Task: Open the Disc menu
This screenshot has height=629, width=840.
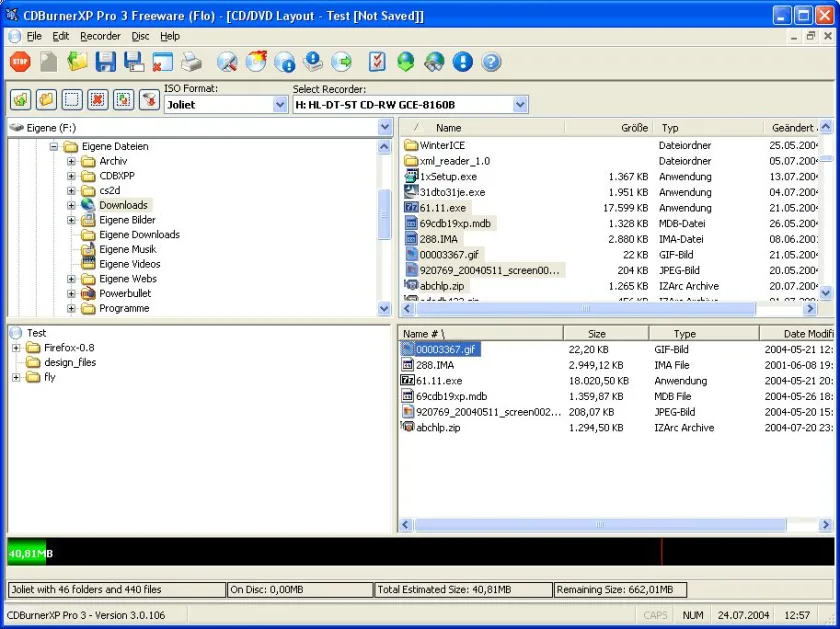Action: pos(140,36)
